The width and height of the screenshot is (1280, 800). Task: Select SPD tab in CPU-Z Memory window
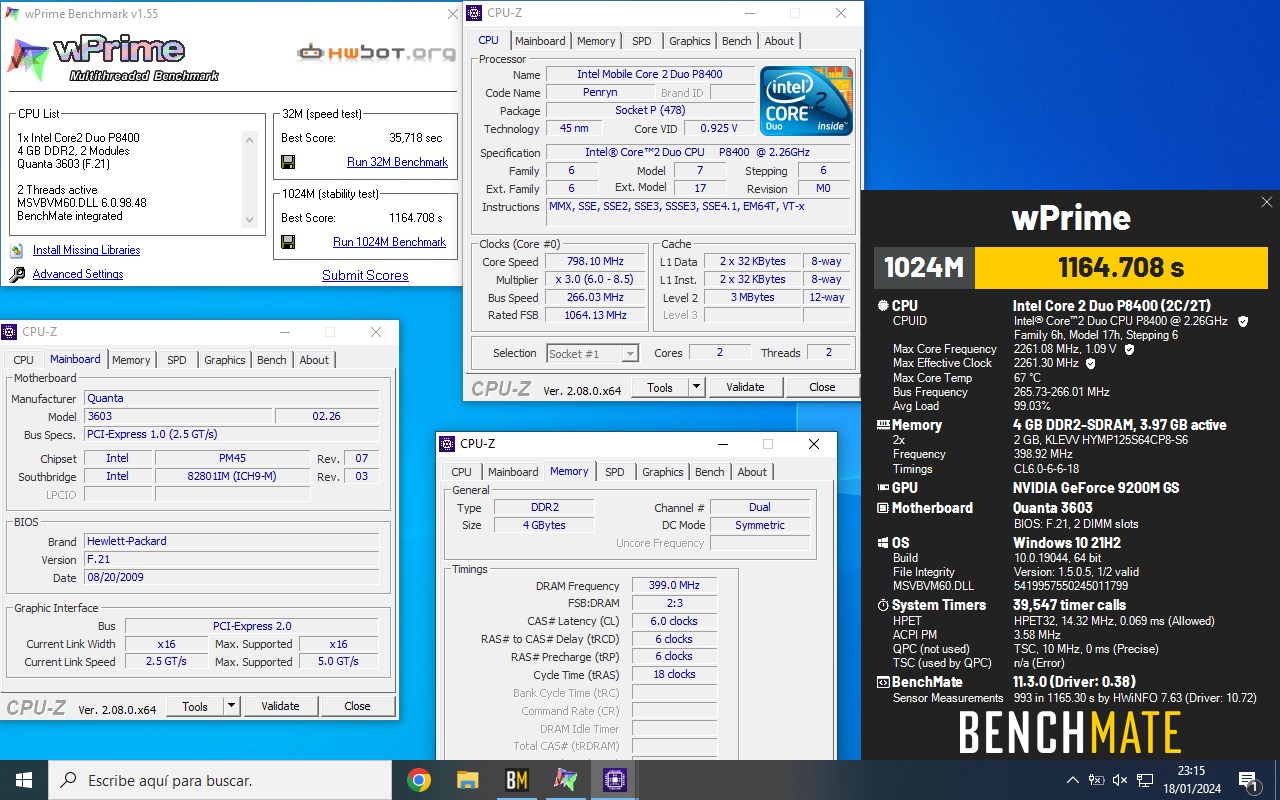pos(615,472)
